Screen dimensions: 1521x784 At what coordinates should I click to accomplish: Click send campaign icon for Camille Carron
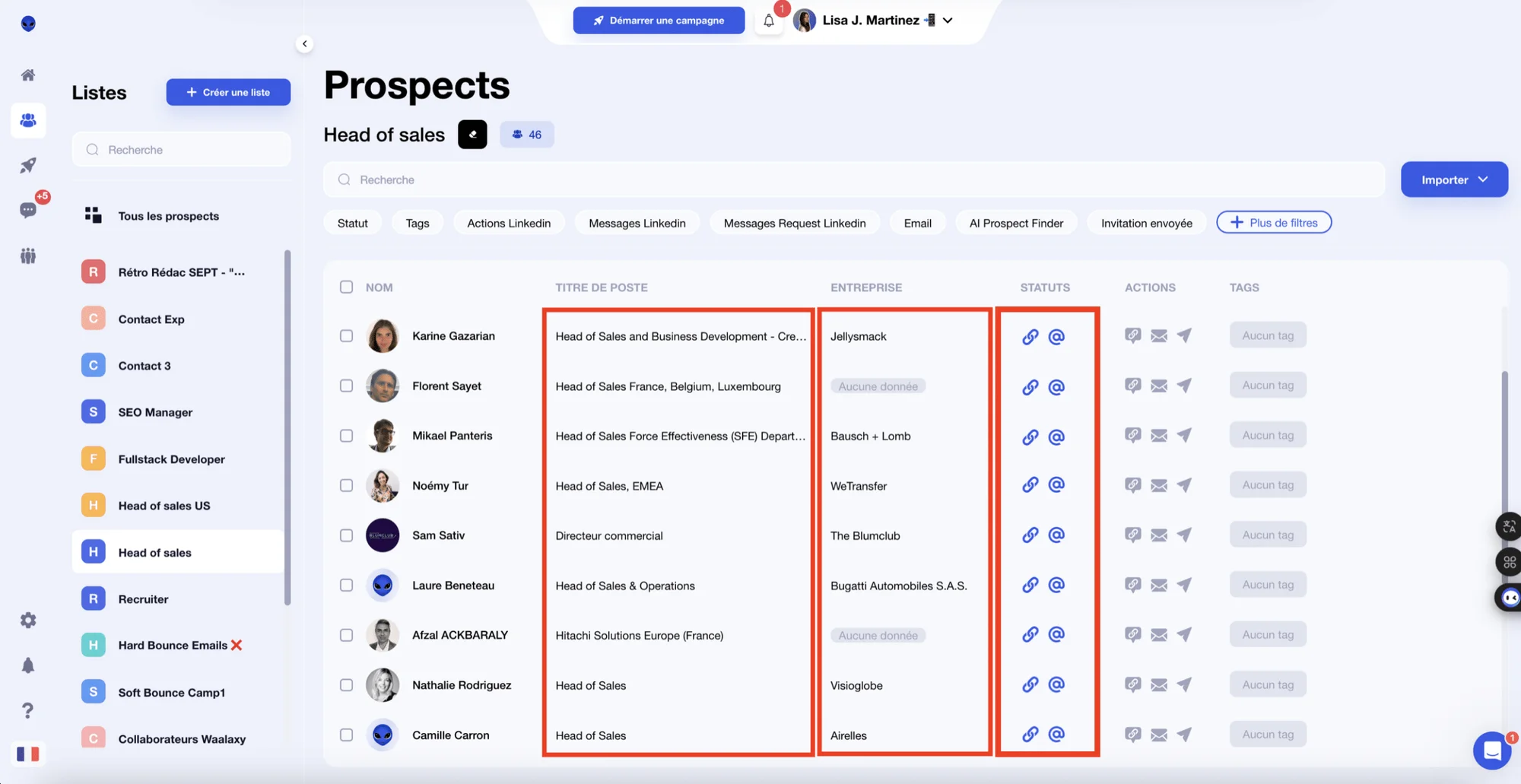(x=1184, y=734)
